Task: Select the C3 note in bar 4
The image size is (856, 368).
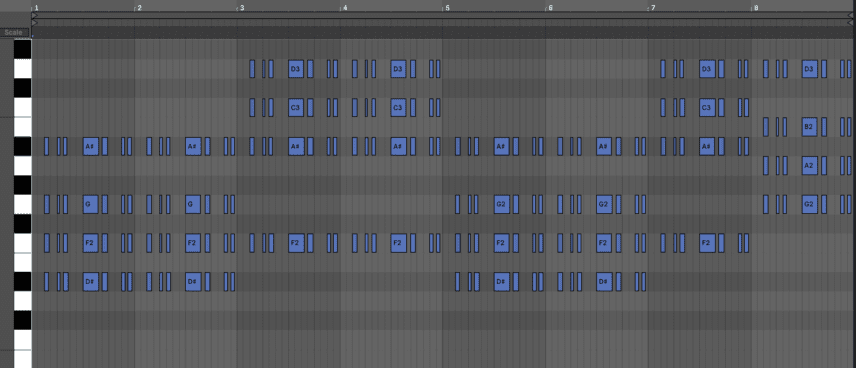Action: click(399, 108)
